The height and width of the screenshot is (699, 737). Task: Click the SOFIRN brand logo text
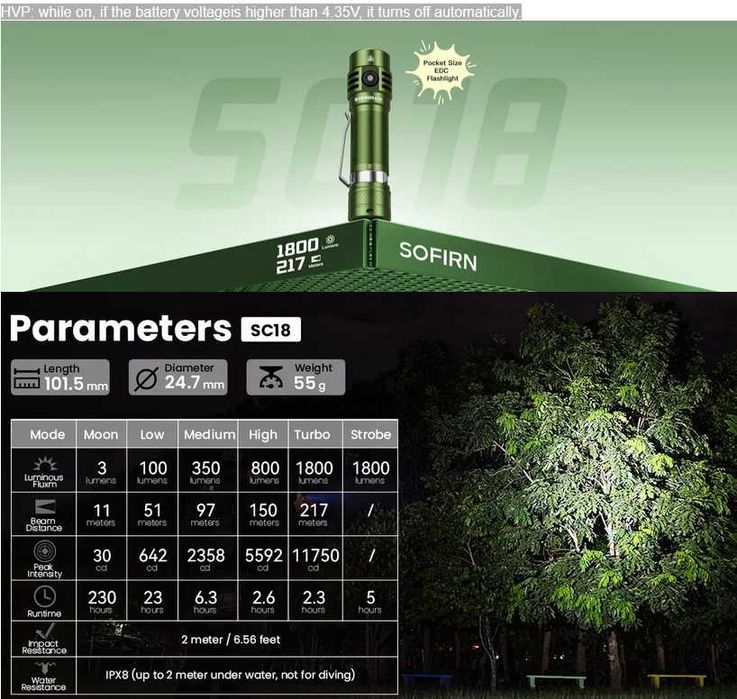438,257
